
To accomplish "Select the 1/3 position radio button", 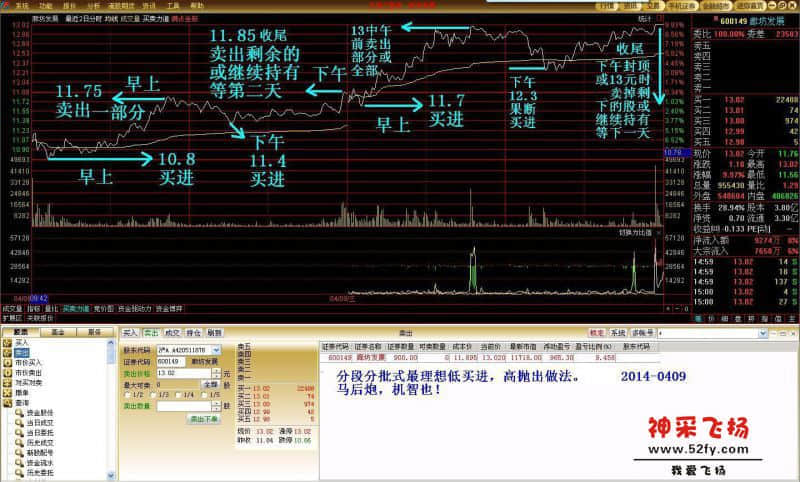I will coord(153,395).
